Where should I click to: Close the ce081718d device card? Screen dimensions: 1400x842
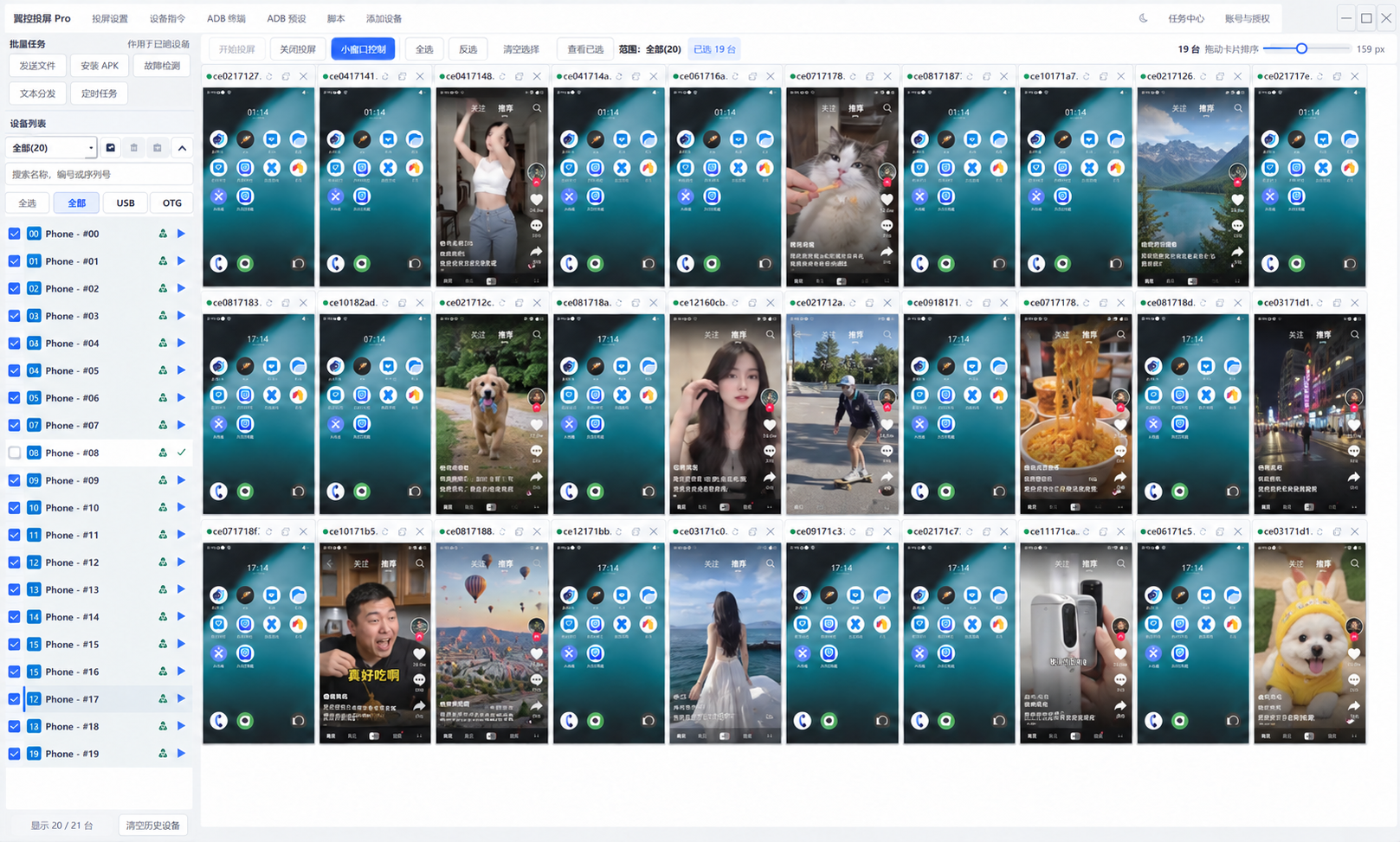tap(1238, 303)
